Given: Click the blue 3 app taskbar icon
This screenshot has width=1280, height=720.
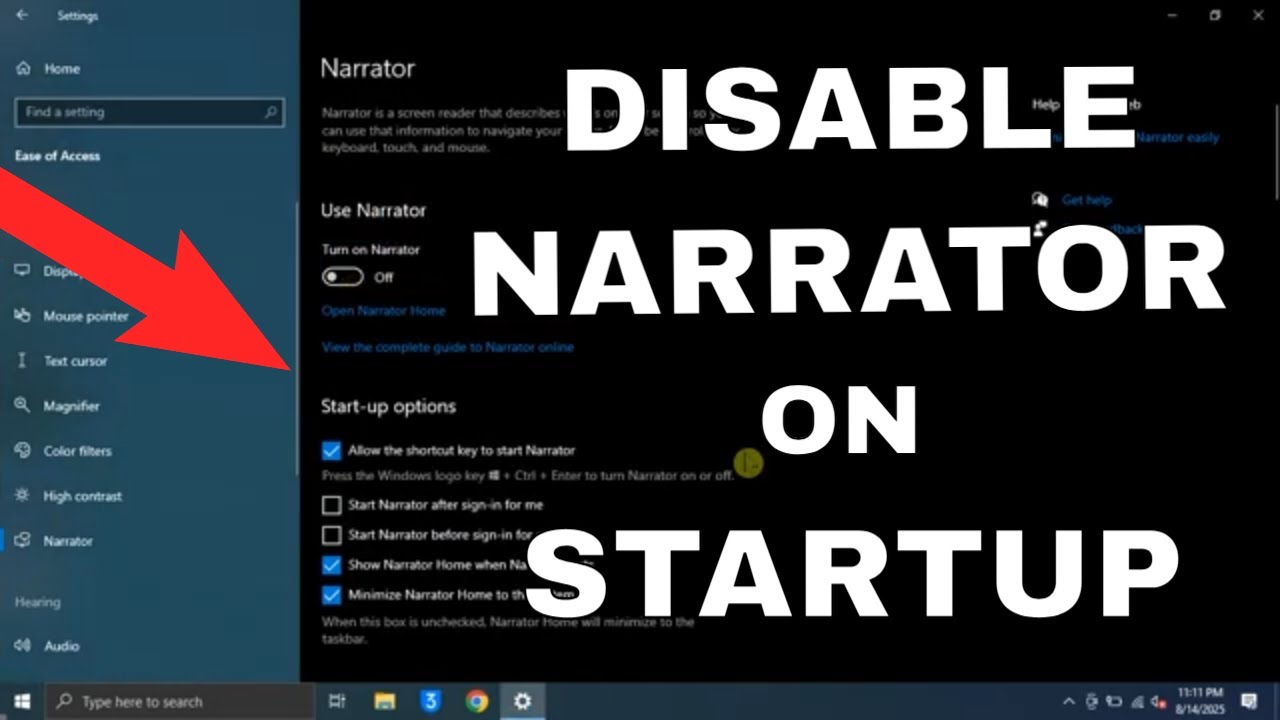Looking at the screenshot, I should pyautogui.click(x=431, y=701).
